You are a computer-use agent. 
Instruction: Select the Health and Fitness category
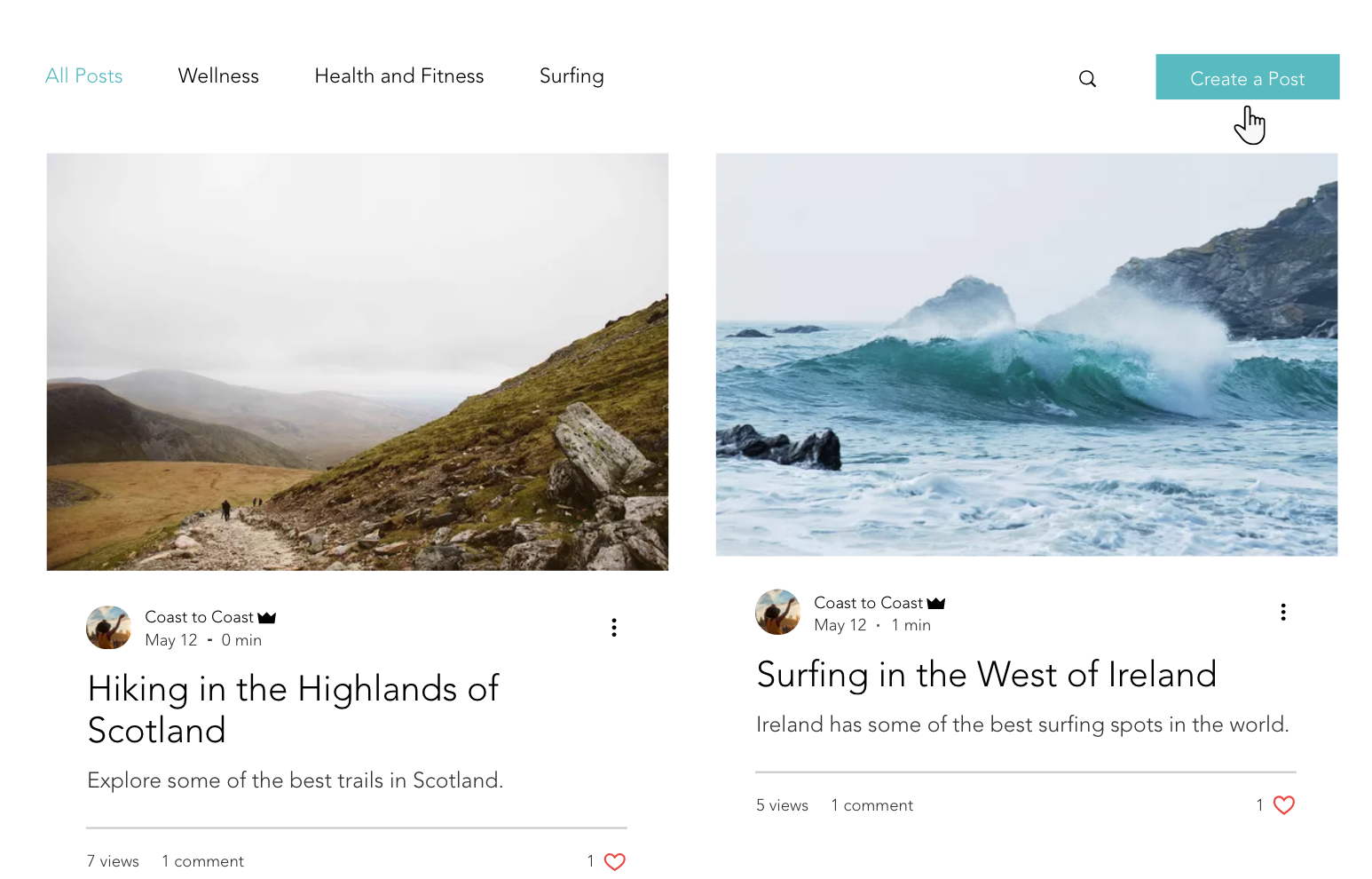398,76
